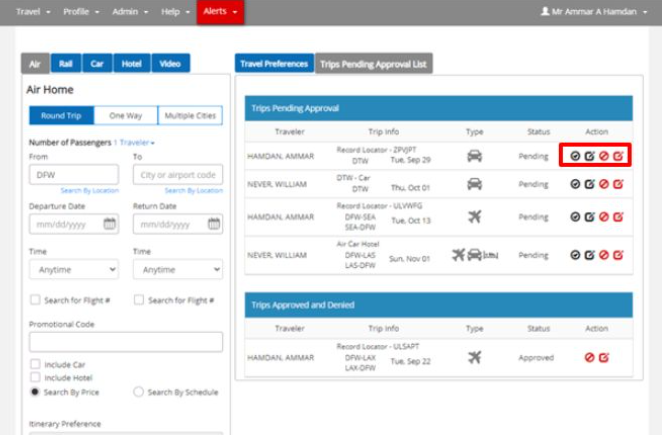Open Mr Ammar A Hamdan user menu
The image size is (662, 435).
pyautogui.click(x=594, y=12)
